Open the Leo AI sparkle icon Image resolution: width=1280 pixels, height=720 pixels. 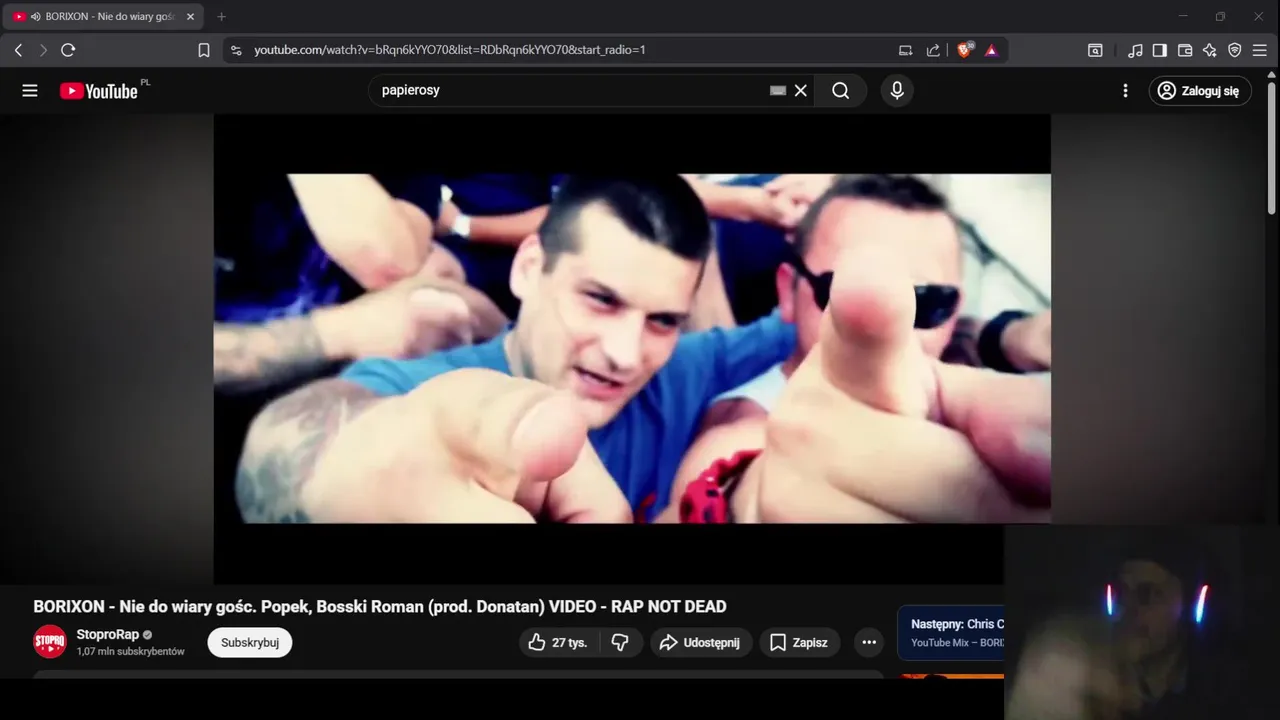coord(1210,50)
